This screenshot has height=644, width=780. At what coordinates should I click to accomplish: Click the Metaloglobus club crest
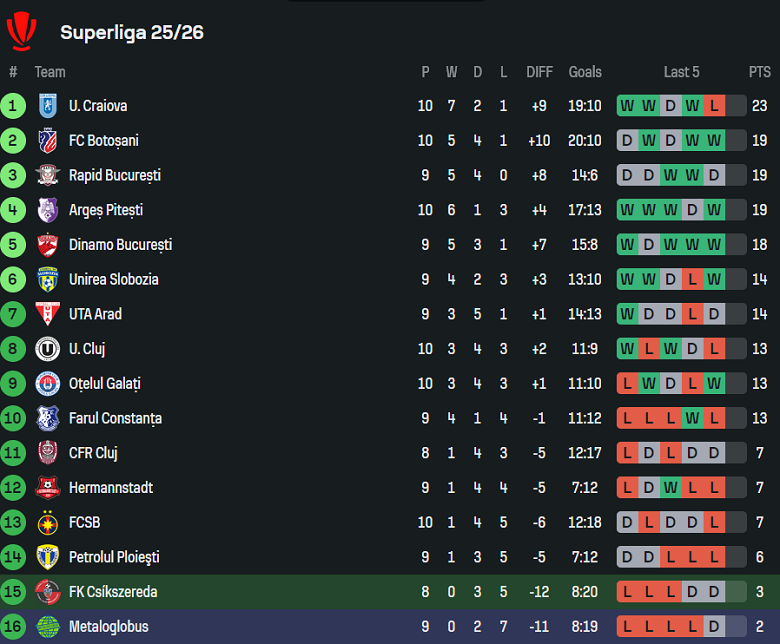[47, 626]
